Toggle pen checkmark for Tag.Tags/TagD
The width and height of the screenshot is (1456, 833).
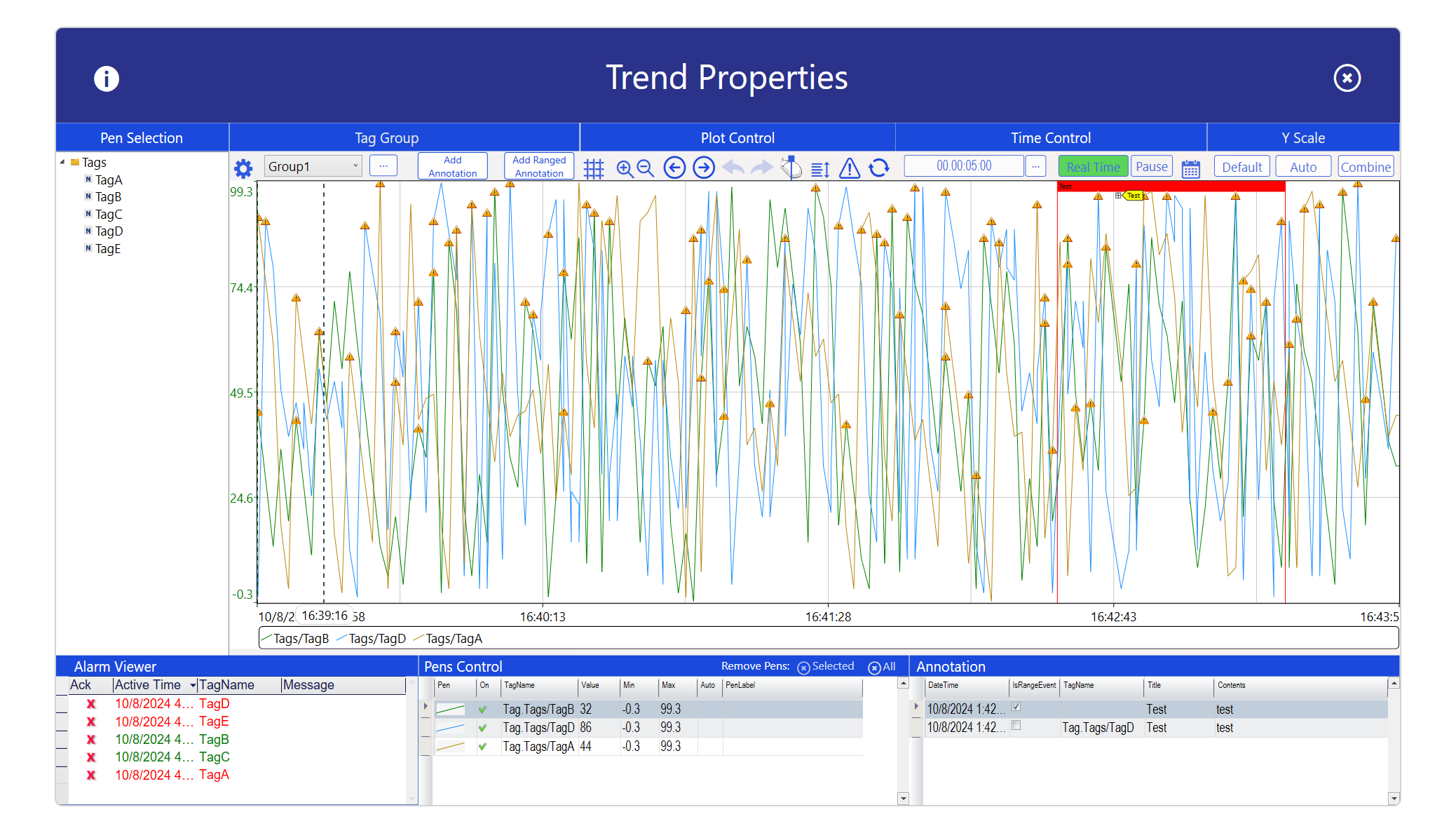point(482,728)
